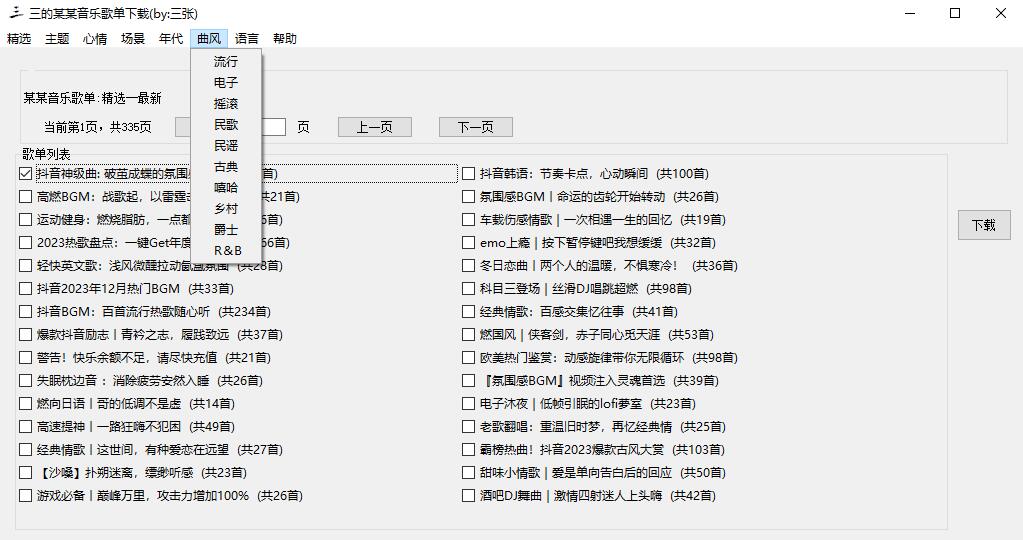Image resolution: width=1023 pixels, height=540 pixels.
Task: Check 失眠枕边音 playlist
Action: click(x=25, y=380)
